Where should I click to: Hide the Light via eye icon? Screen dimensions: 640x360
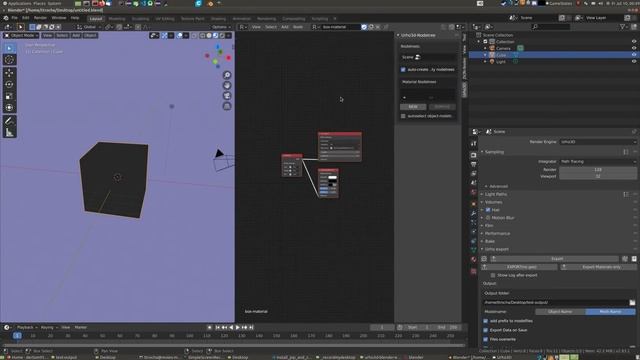(634, 62)
